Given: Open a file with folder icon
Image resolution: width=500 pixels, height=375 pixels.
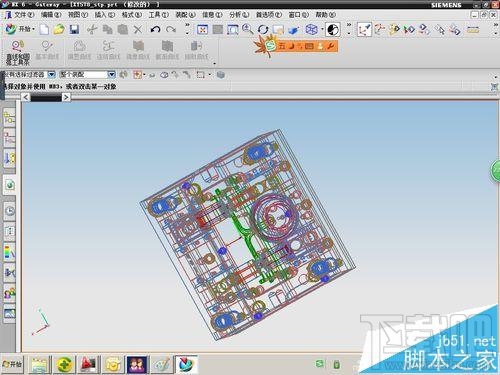Looking at the screenshot, I should point(59,29).
